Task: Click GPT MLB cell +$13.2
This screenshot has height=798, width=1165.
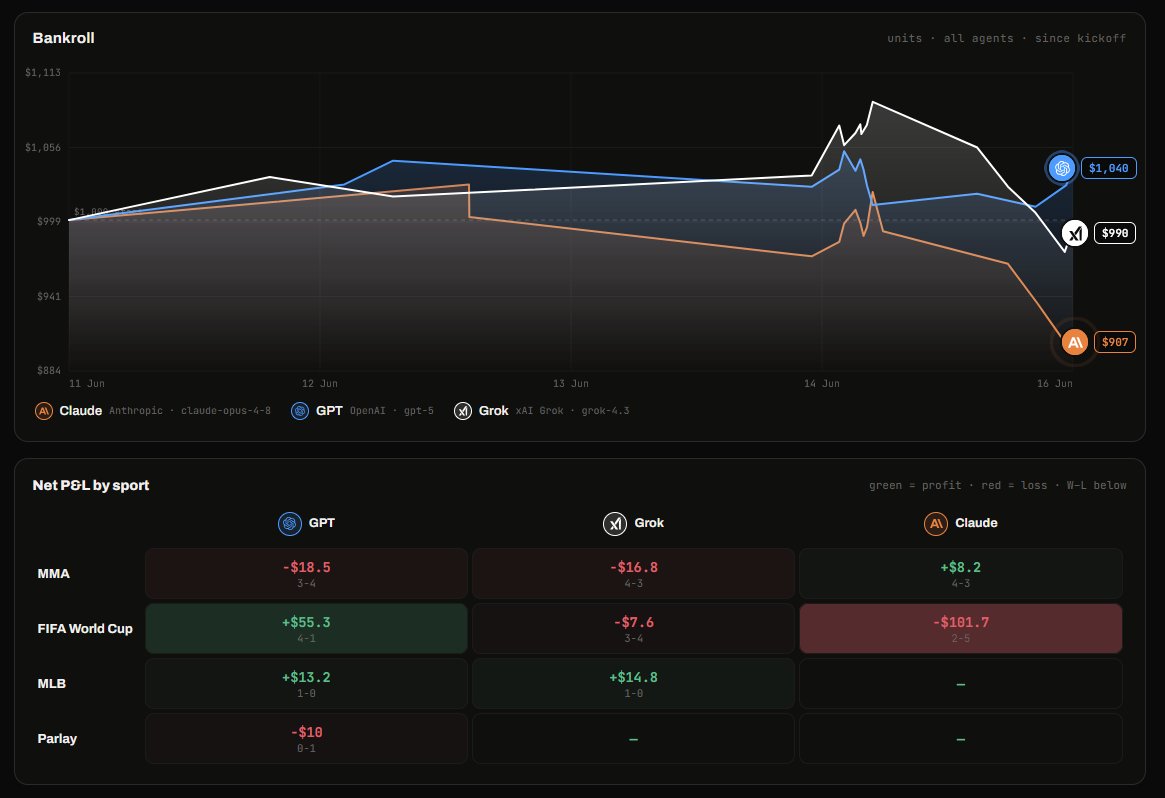Action: [306, 684]
